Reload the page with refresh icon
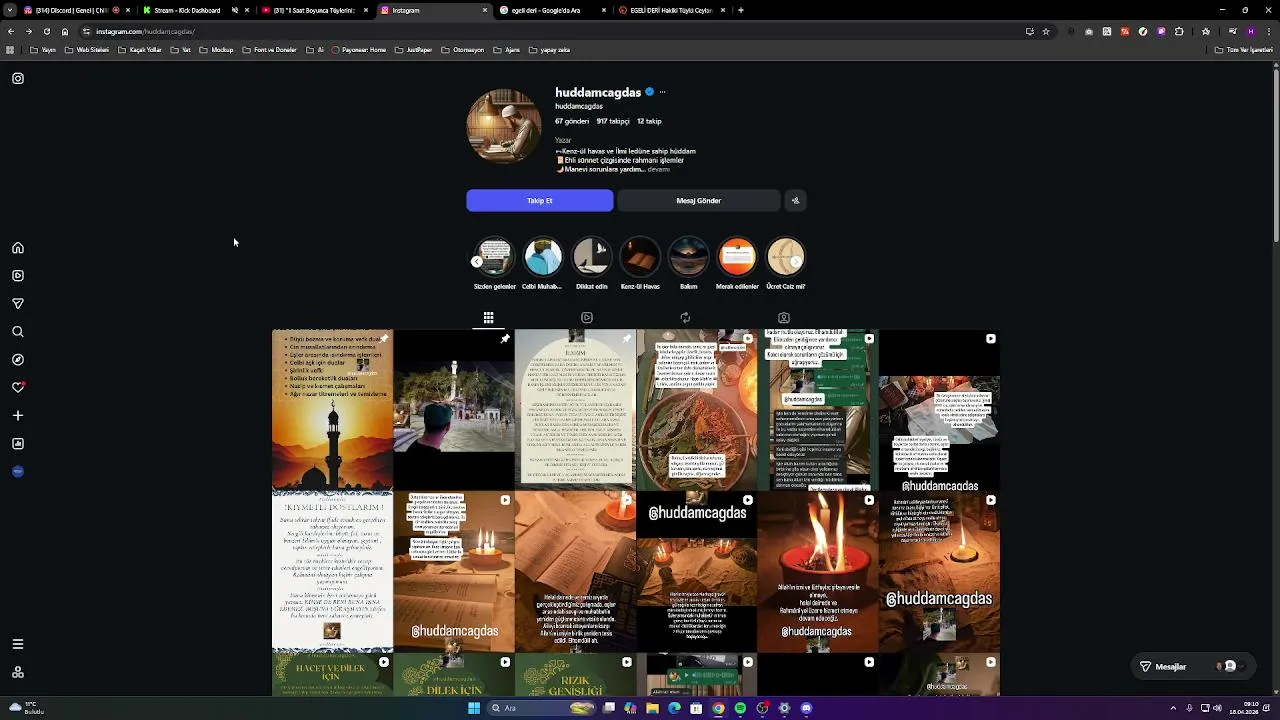 (46, 31)
